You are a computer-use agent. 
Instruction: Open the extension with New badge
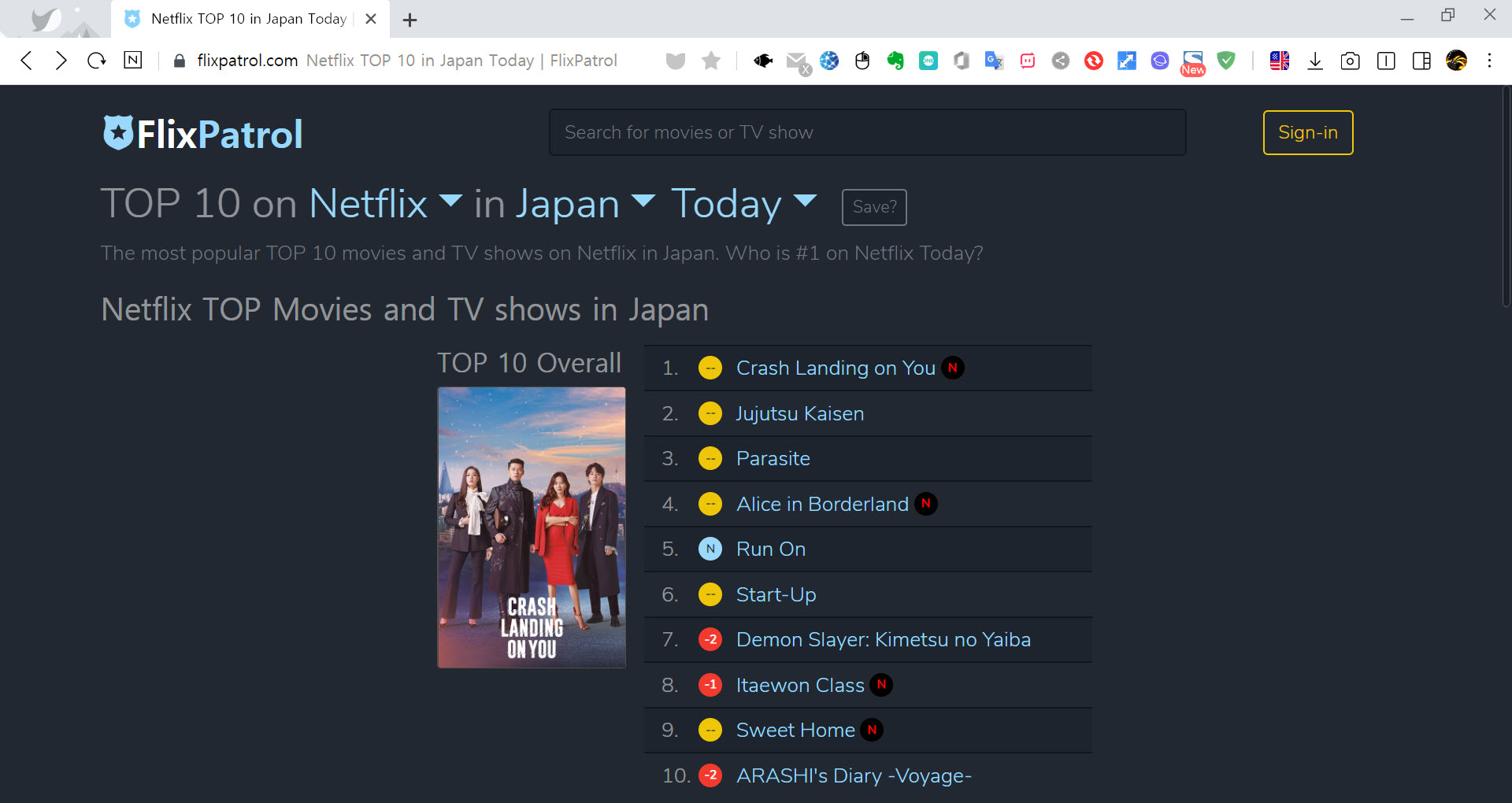click(x=1193, y=63)
